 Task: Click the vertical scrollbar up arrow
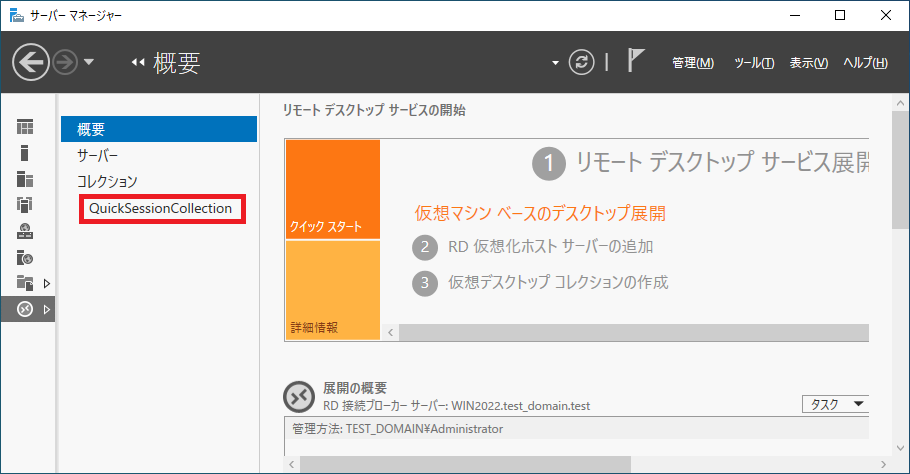900,103
